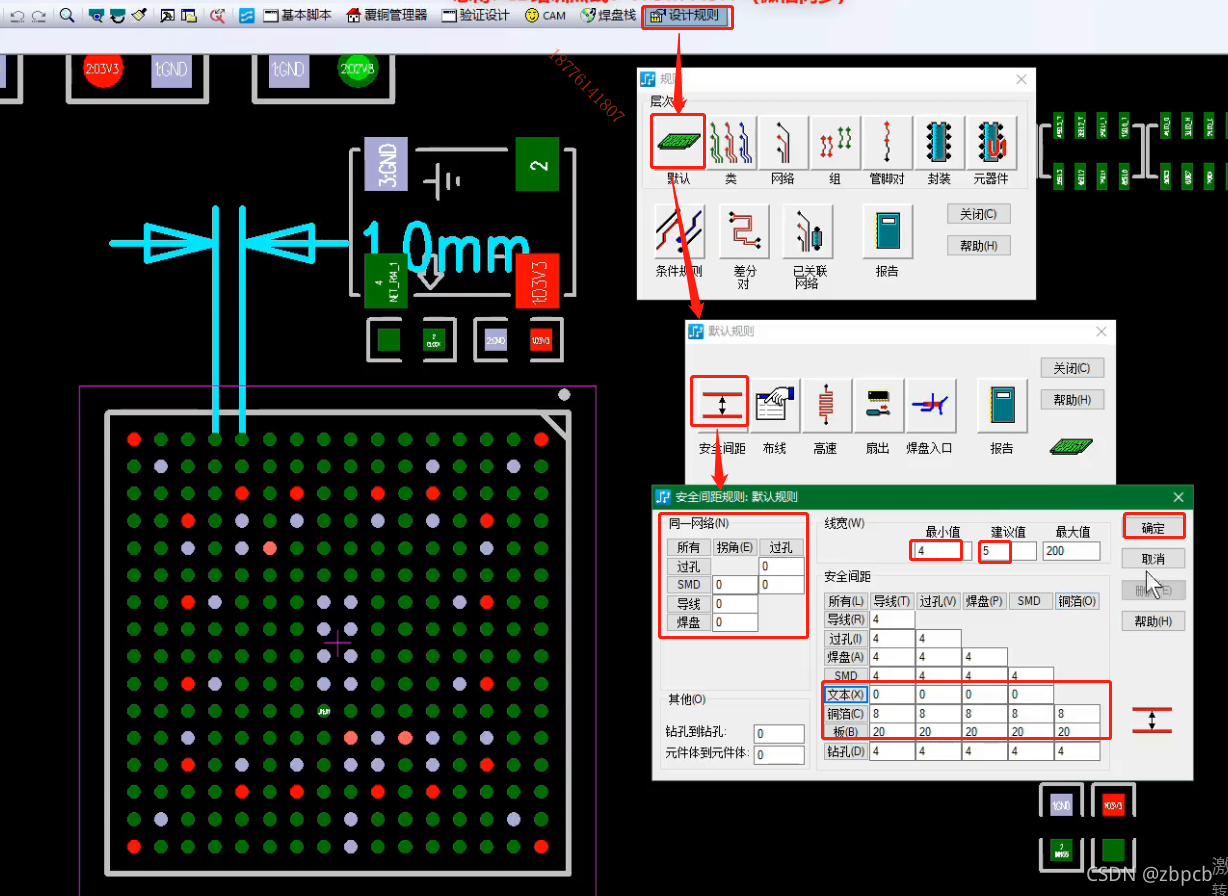Click the 元件体到元件体 value field
Image resolution: width=1228 pixels, height=896 pixels.
[x=779, y=755]
